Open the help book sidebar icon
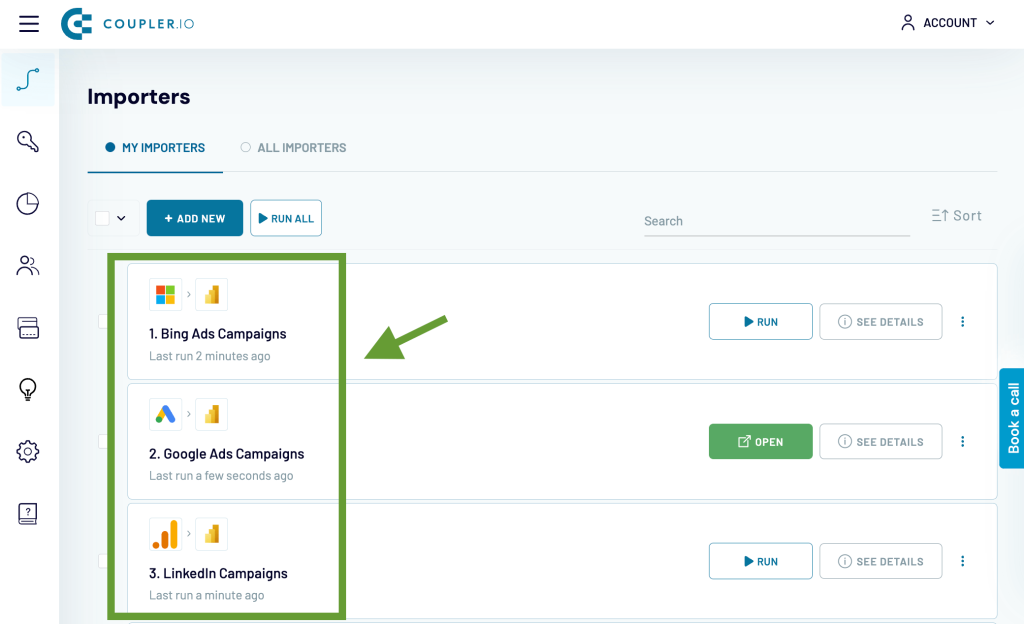 click(27, 514)
